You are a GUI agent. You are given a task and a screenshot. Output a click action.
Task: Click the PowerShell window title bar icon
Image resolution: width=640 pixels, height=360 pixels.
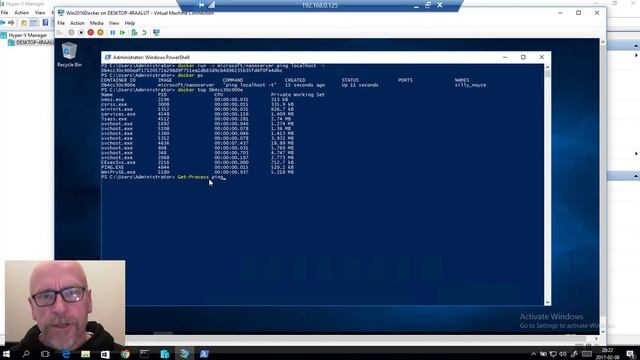point(107,57)
